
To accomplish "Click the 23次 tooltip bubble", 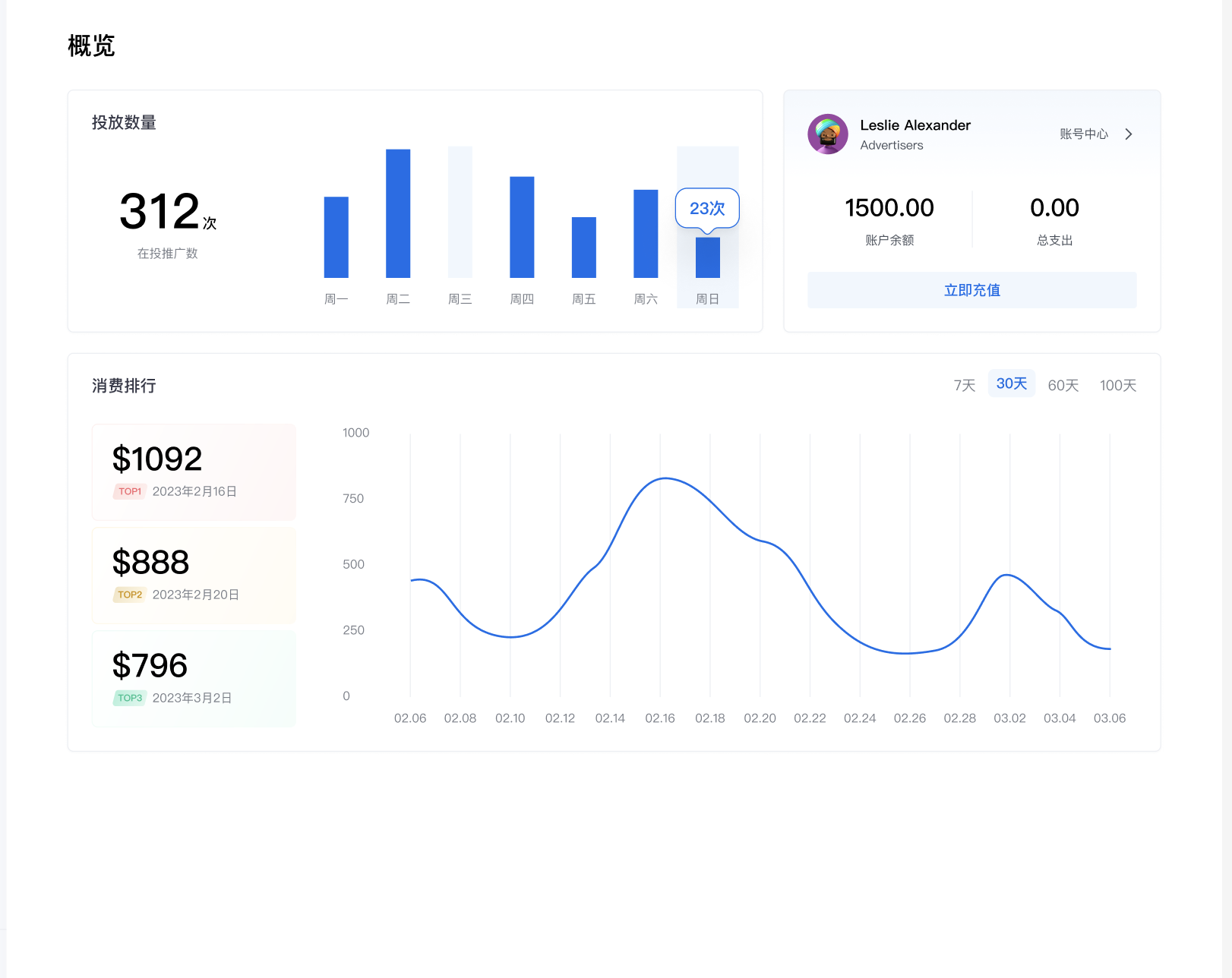I will (x=707, y=208).
